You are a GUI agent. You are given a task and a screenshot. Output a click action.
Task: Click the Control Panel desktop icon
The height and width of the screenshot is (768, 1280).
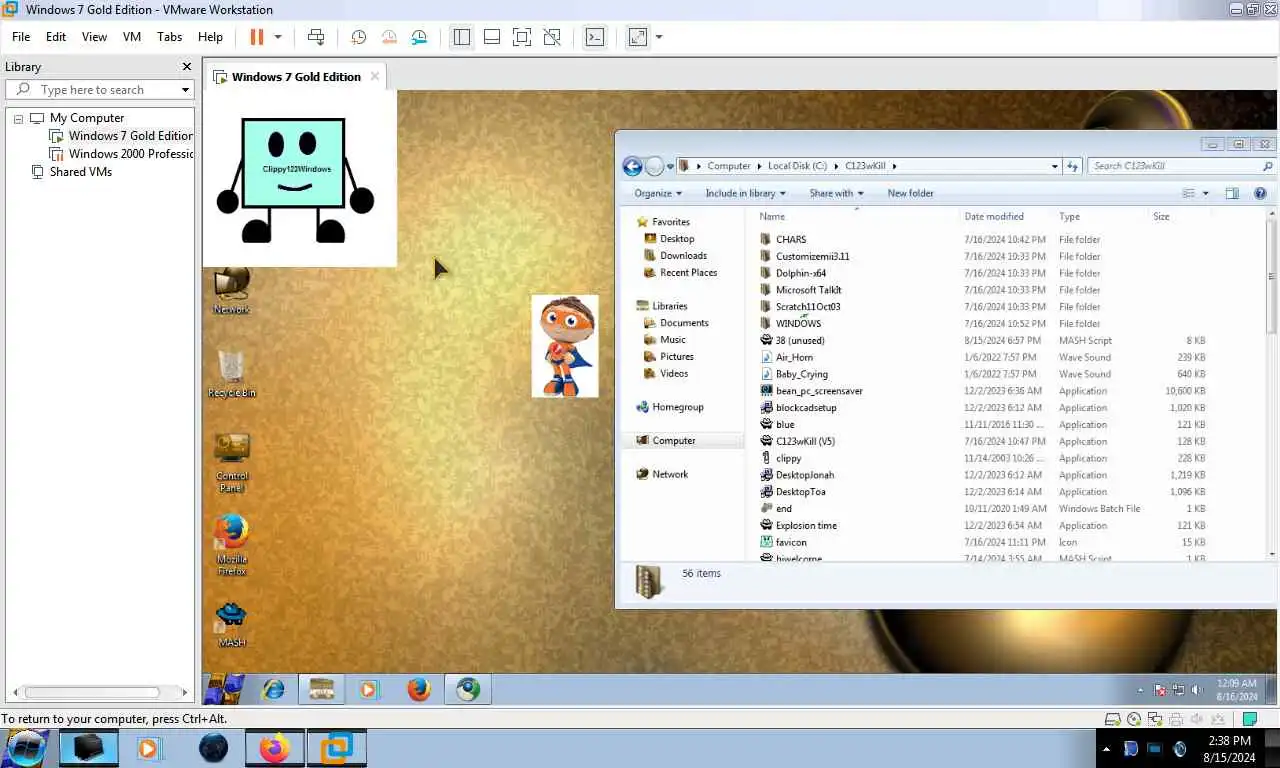coord(232,462)
